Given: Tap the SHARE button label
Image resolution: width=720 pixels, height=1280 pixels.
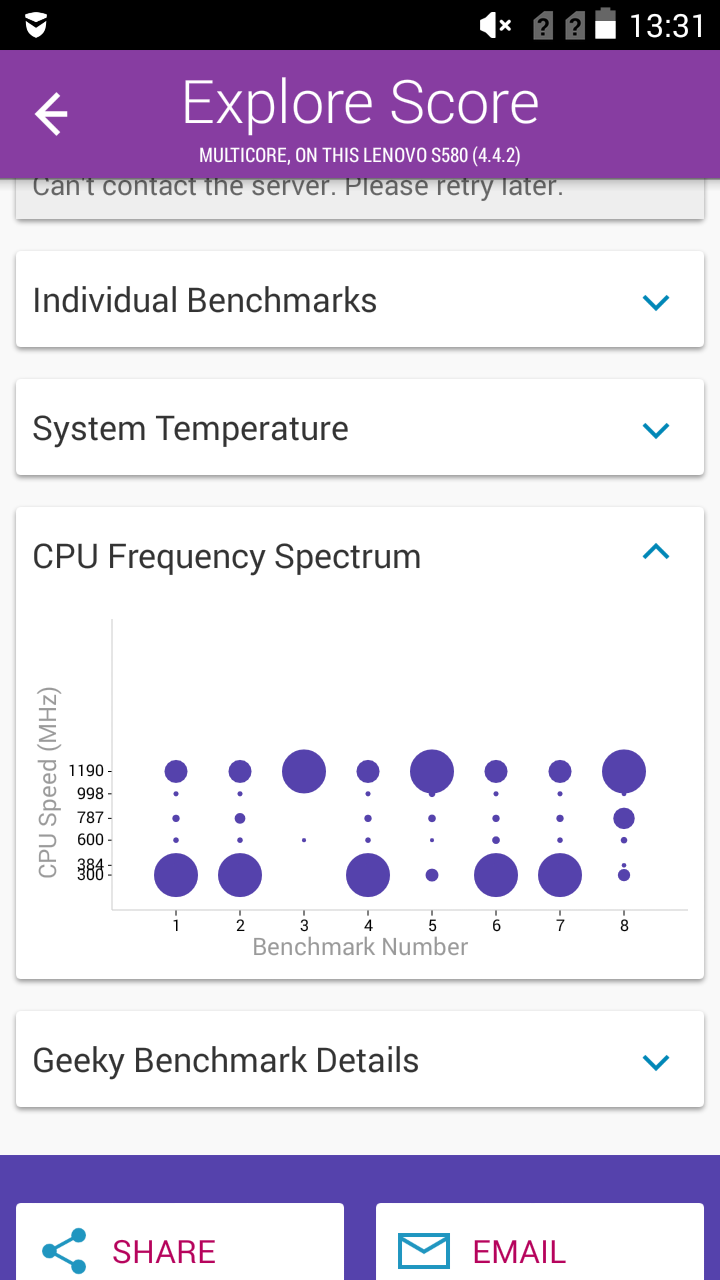Looking at the screenshot, I should coord(164,1252).
